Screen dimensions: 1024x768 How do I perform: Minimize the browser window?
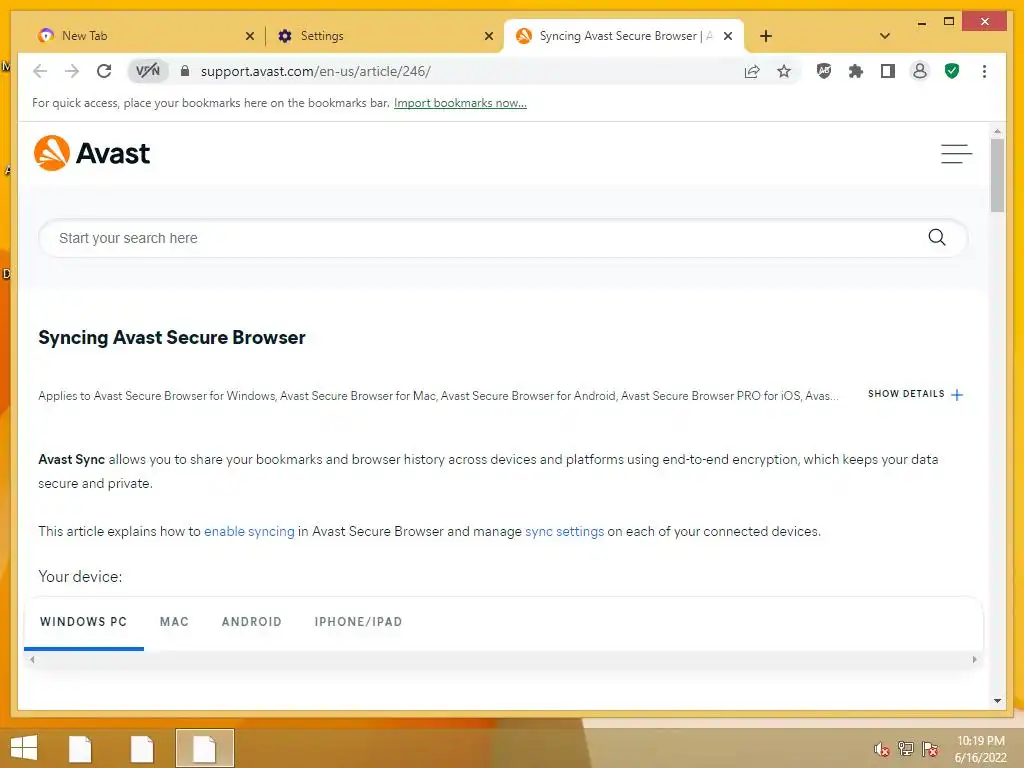point(921,22)
